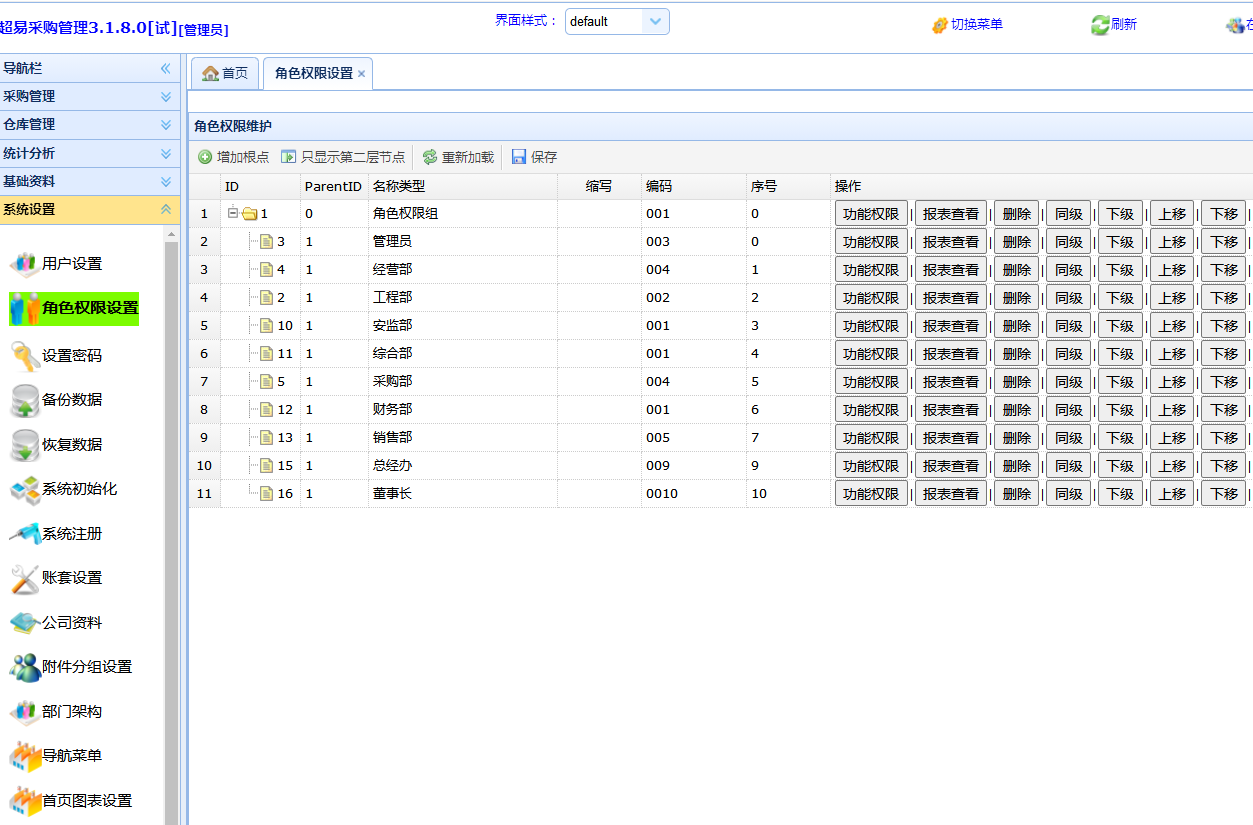Open 备份数据 database icon
Screen dimensions: 1253x825
pyautogui.click(x=25, y=400)
